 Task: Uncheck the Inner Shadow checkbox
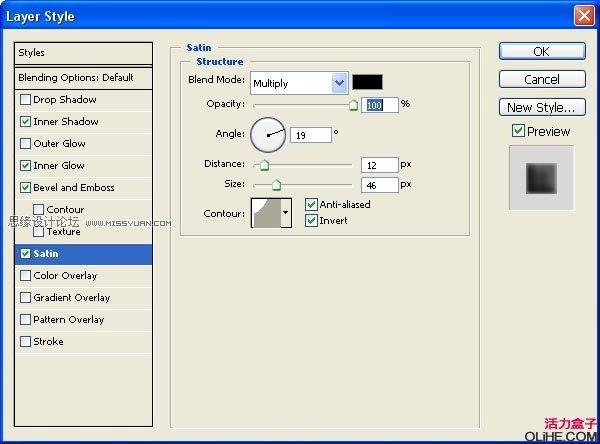tap(25, 122)
